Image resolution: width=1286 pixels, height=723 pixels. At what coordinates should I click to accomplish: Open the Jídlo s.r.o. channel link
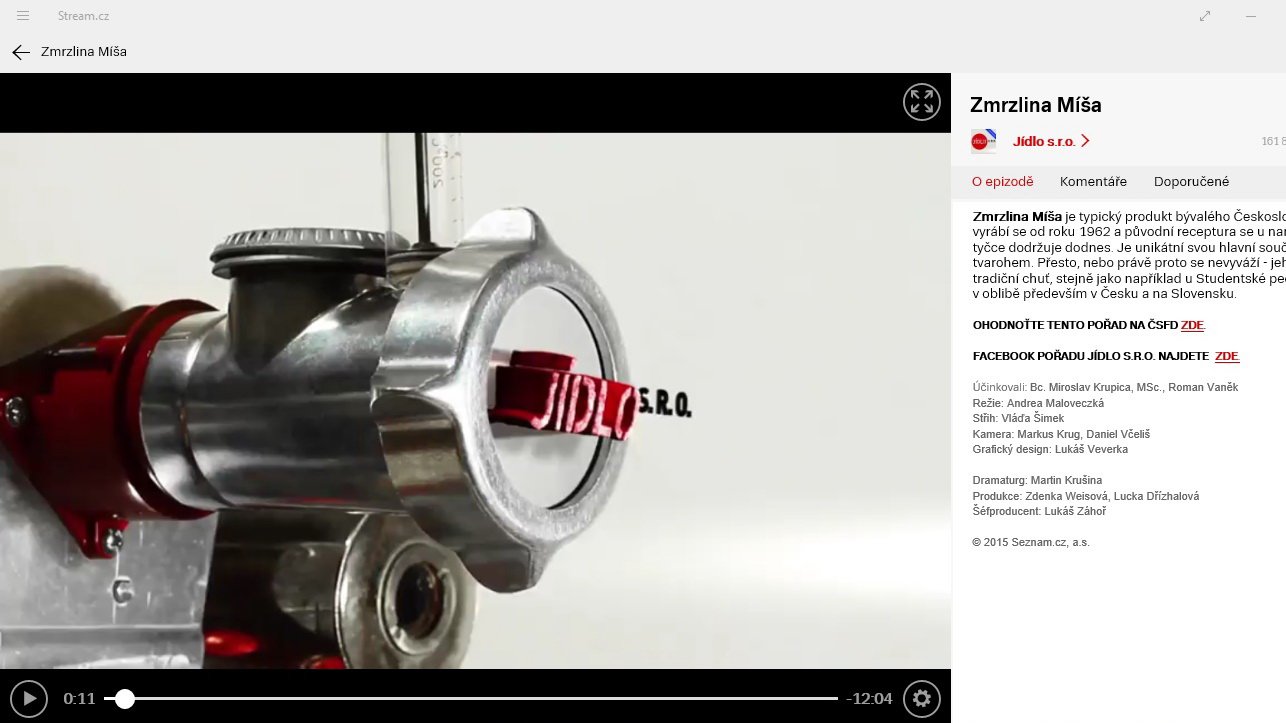tap(1043, 141)
